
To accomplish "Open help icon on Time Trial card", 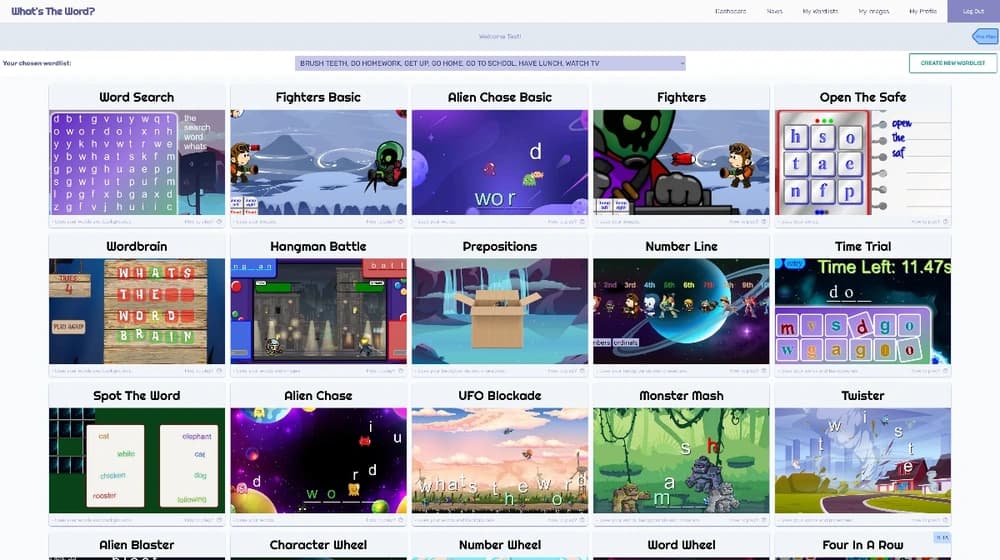I will pyautogui.click(x=945, y=371).
